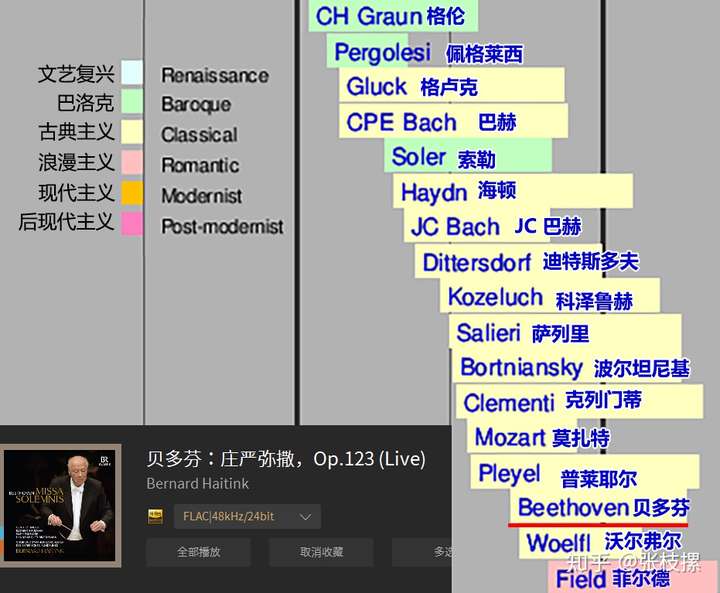The width and height of the screenshot is (720, 593).
Task: Click the Modernist orange color swatch
Action: pyautogui.click(x=132, y=192)
